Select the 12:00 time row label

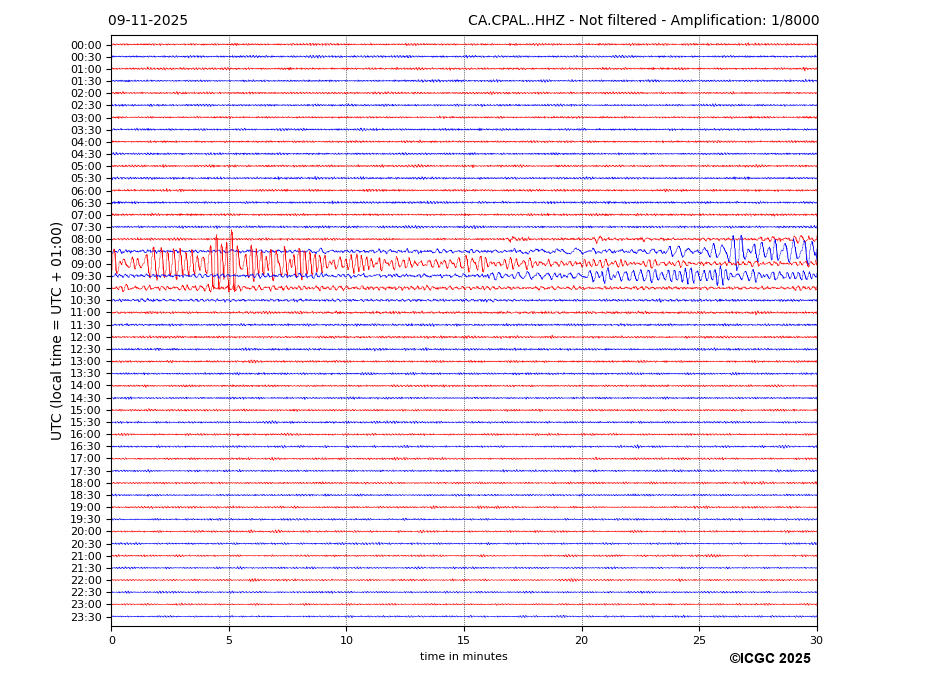coord(86,337)
